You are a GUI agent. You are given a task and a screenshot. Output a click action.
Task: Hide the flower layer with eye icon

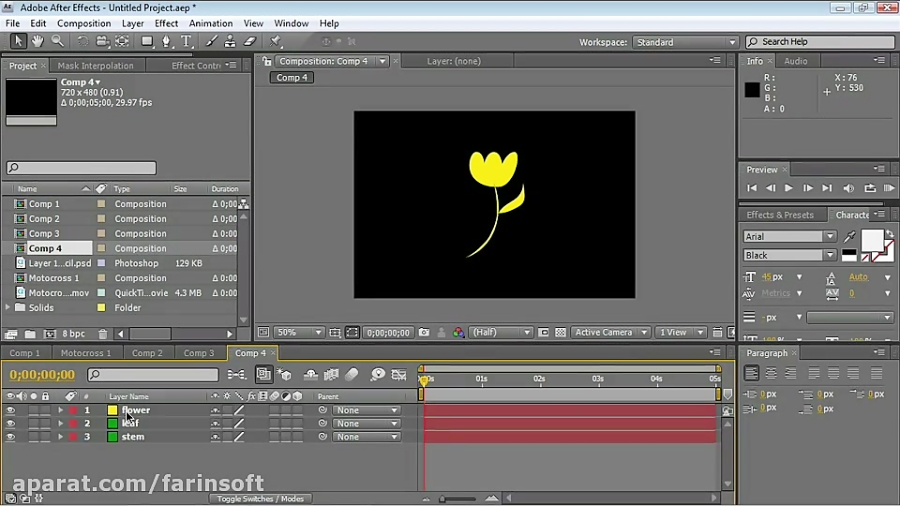[10, 410]
